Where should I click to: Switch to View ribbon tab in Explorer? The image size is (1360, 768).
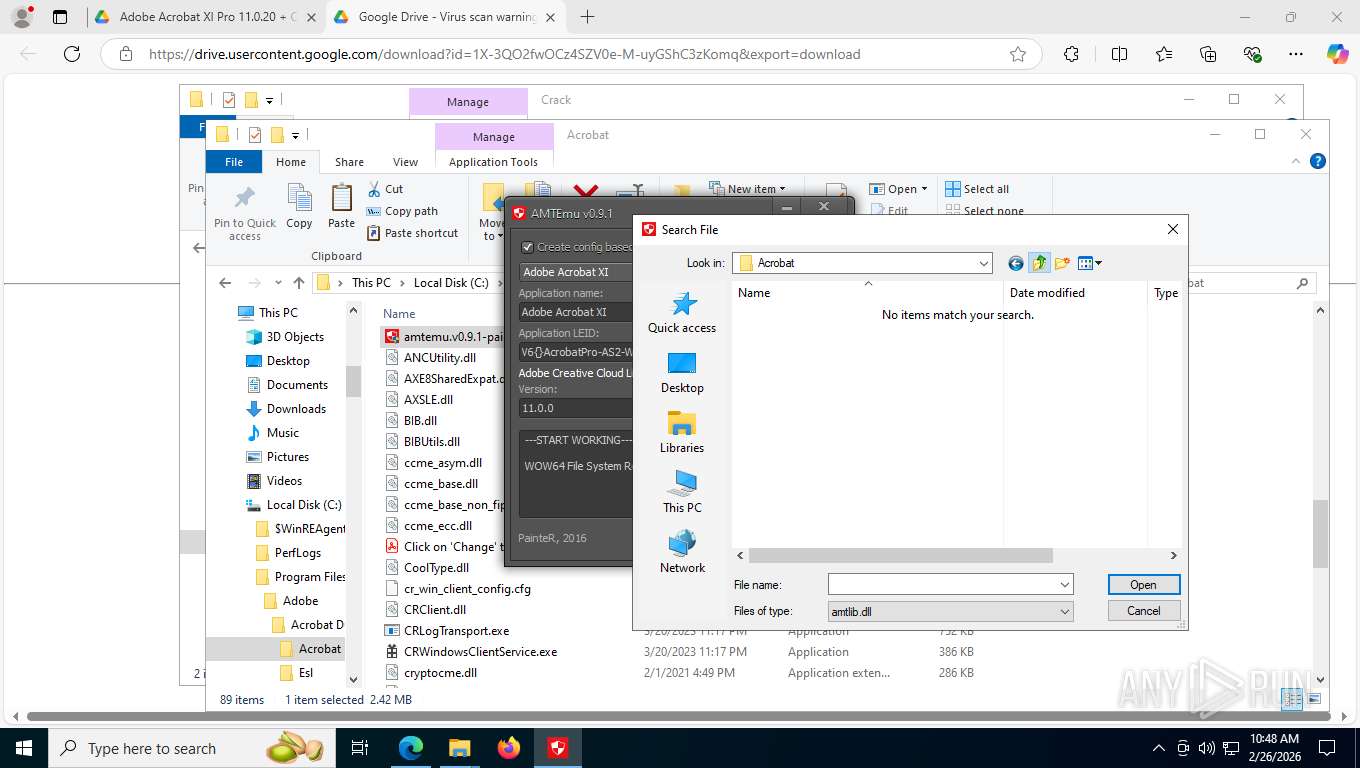[405, 162]
